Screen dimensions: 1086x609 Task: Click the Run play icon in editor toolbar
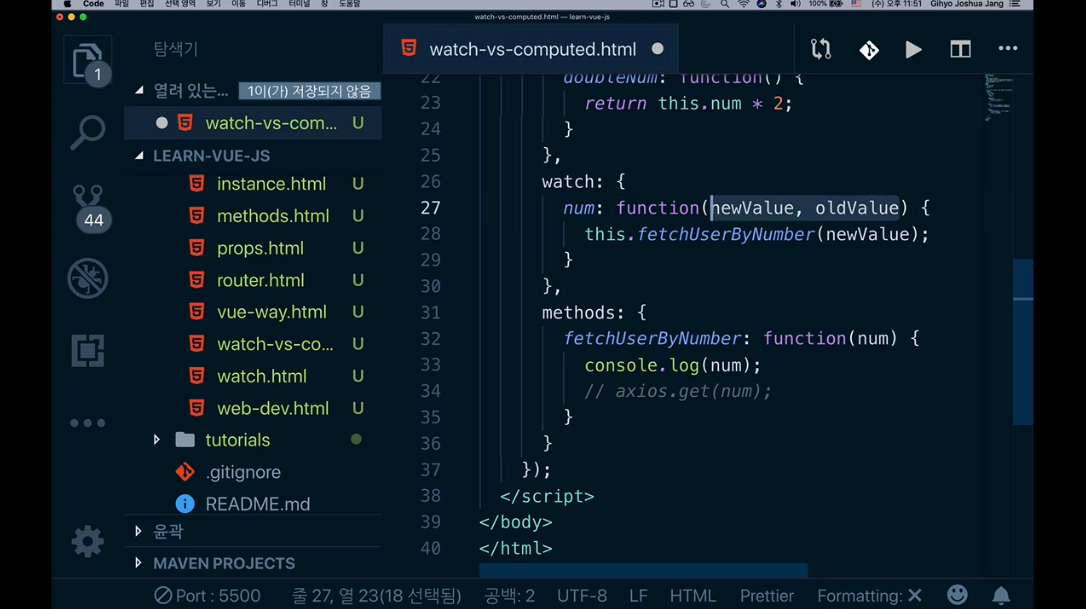pos(913,49)
